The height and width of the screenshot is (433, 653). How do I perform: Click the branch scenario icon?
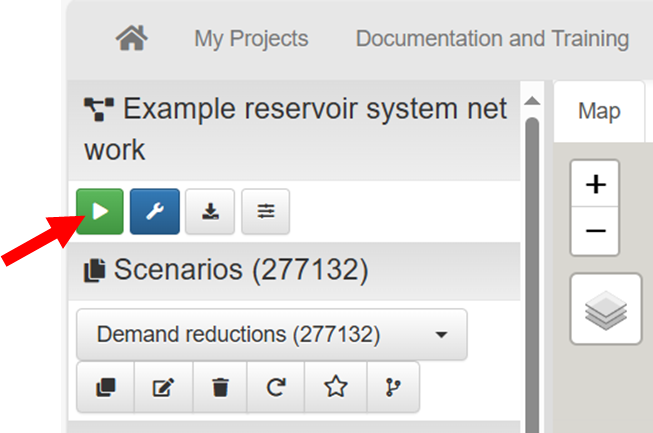coord(392,388)
